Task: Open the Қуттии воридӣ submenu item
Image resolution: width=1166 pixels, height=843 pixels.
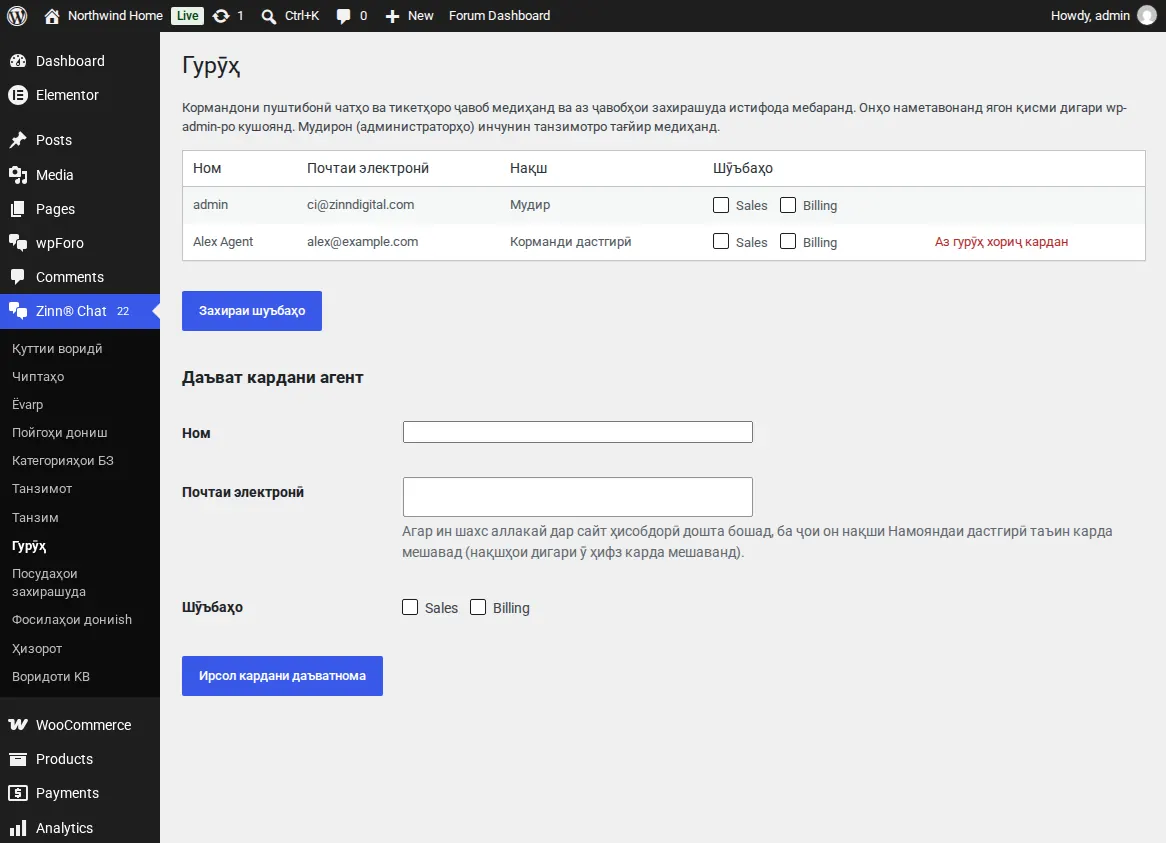Action: pos(57,349)
